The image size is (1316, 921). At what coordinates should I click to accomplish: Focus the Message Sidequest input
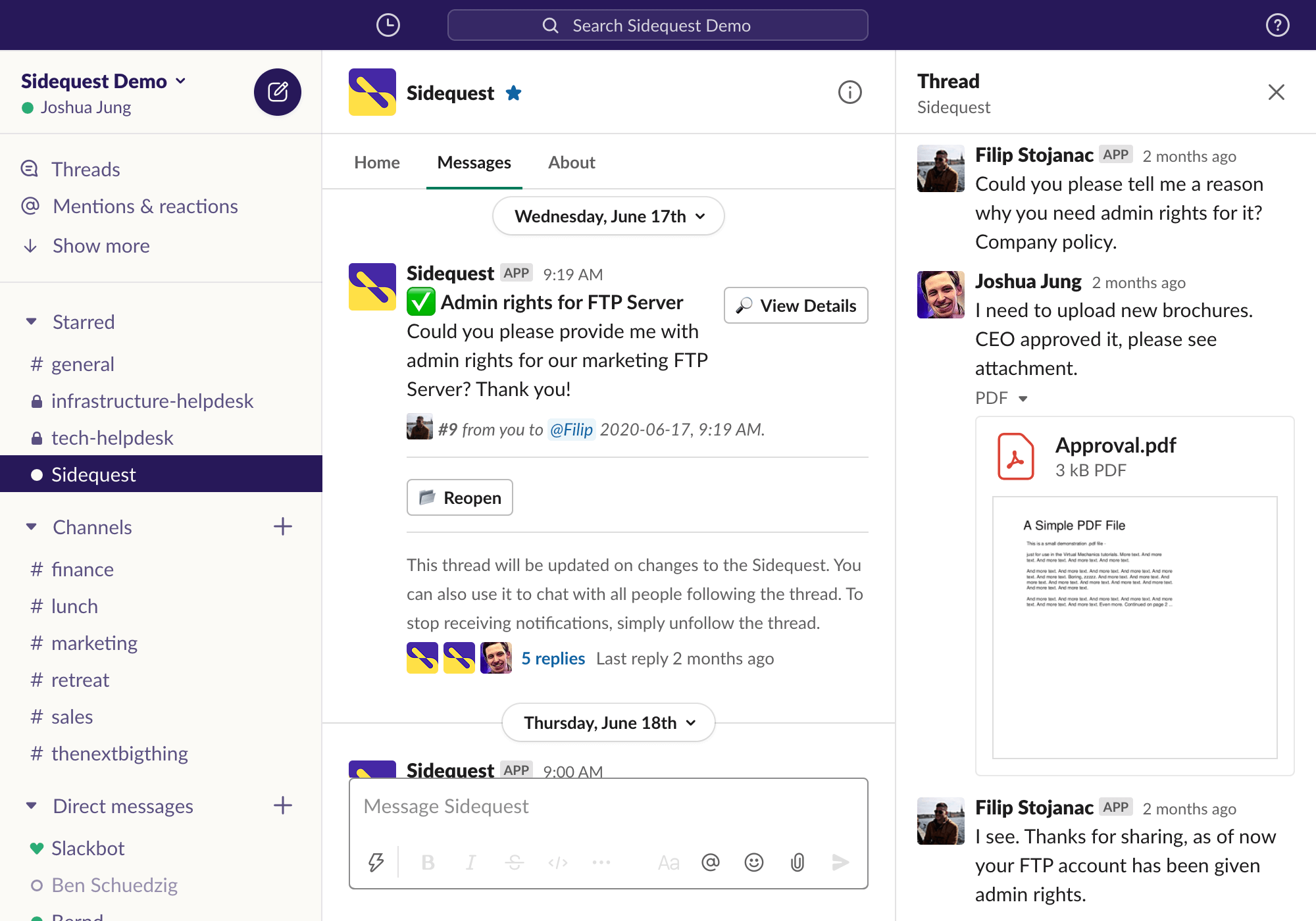(609, 807)
